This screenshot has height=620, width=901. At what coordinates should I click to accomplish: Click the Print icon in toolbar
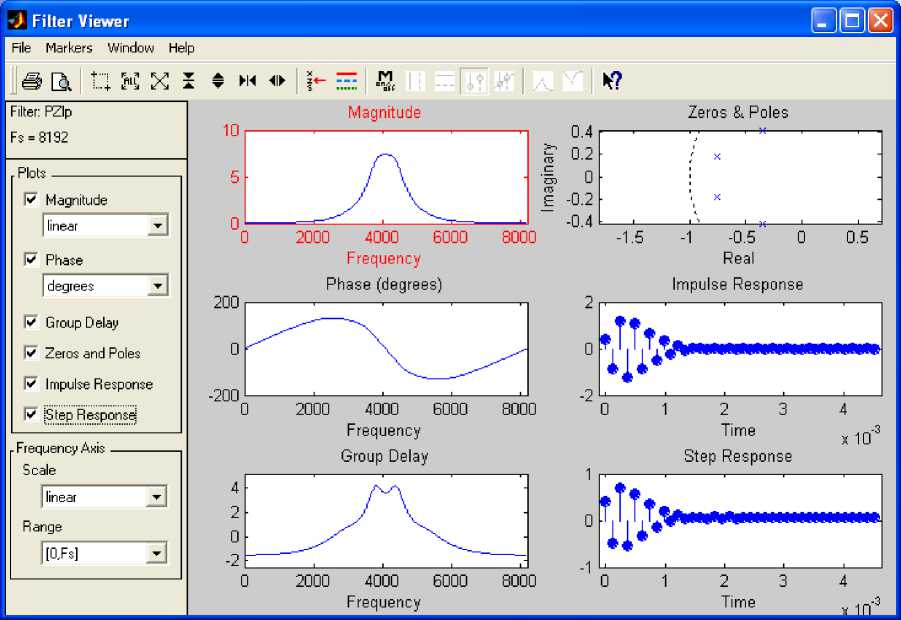(x=31, y=81)
